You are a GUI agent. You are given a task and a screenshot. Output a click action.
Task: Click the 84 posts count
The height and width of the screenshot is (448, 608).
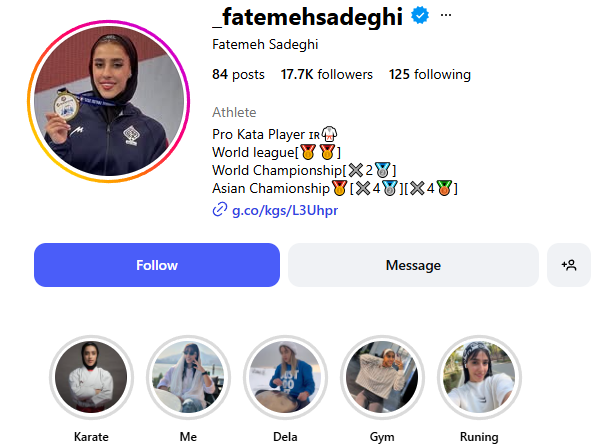(238, 74)
